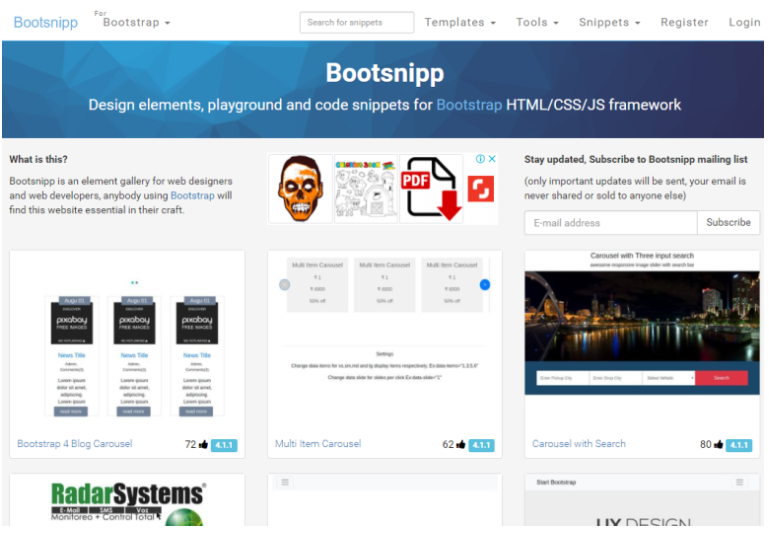Image resolution: width=769 pixels, height=534 pixels.
Task: Click thumbs-up icon on Multi Item Carousel
Action: 461,445
